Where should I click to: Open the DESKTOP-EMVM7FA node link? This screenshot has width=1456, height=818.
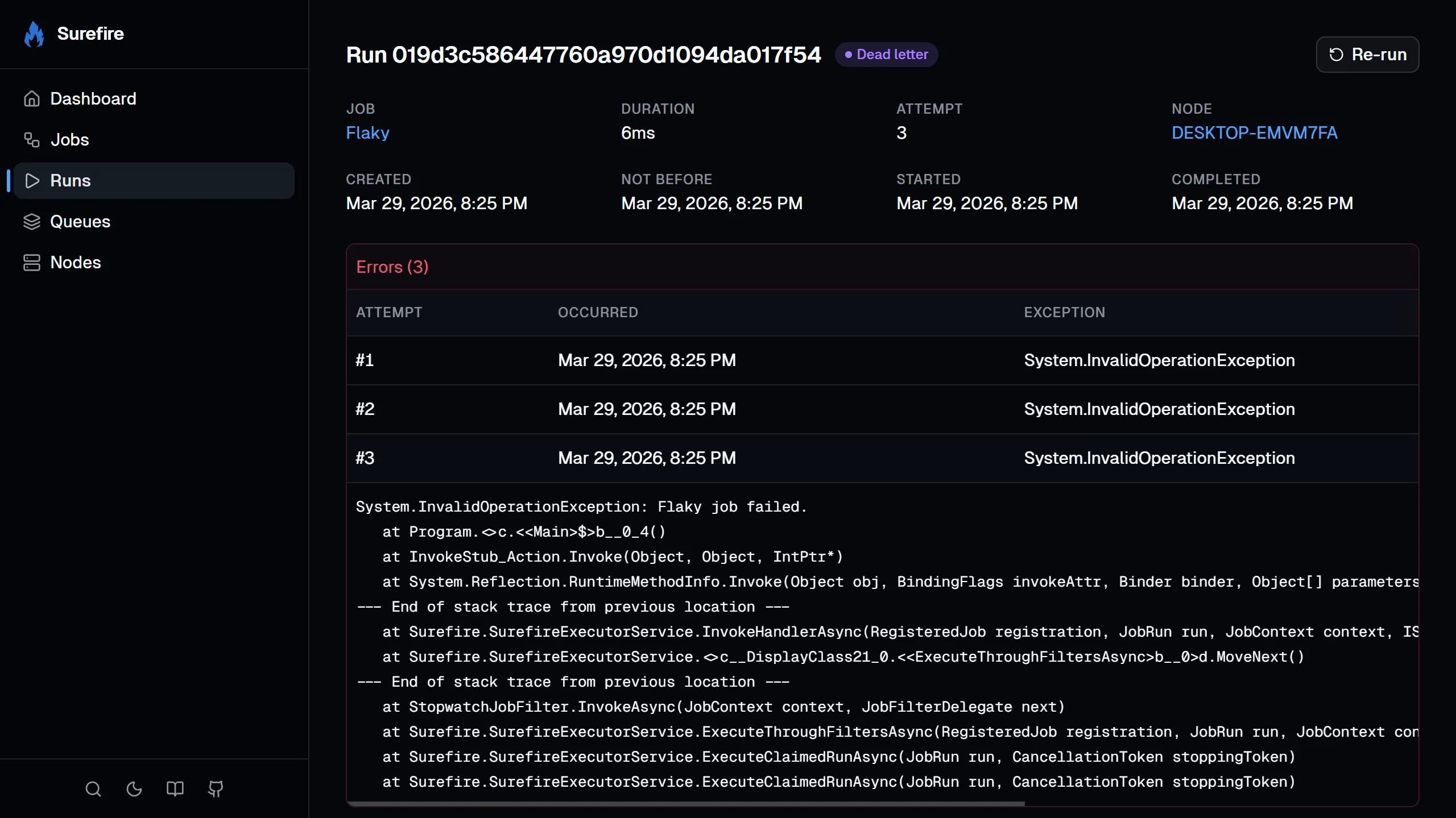1254,133
